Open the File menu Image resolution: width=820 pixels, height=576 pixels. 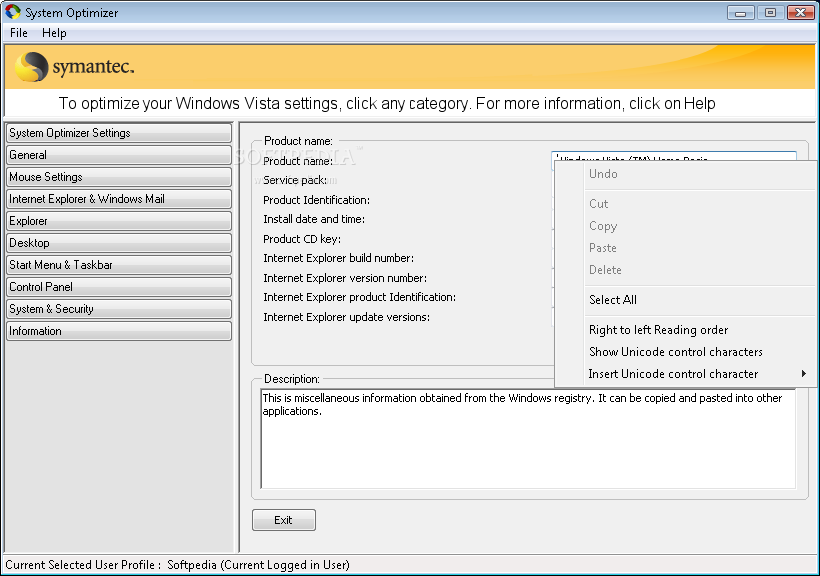point(18,33)
